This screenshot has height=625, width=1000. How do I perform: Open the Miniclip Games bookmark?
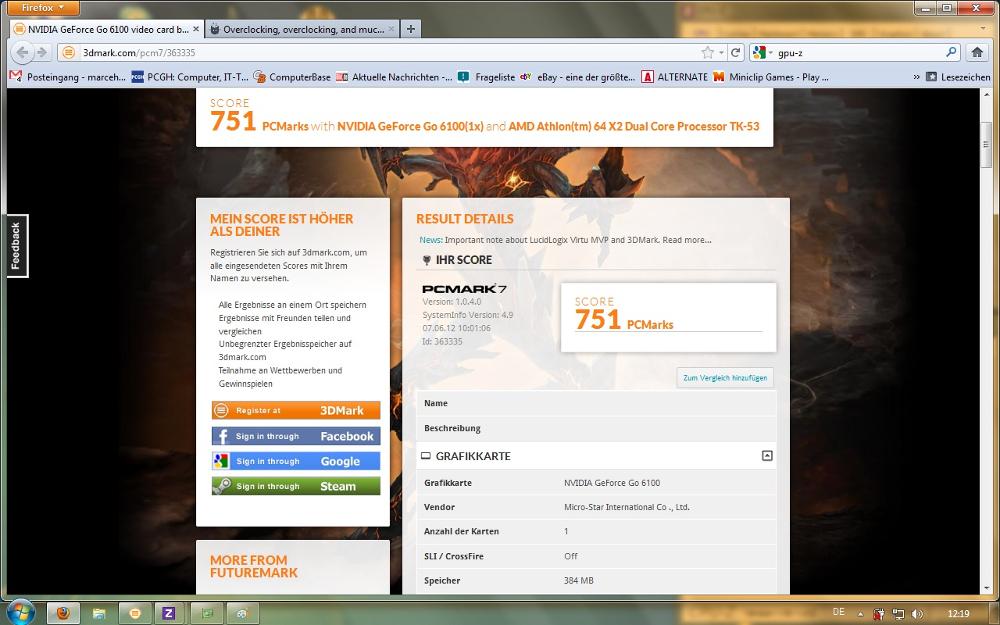pos(771,77)
